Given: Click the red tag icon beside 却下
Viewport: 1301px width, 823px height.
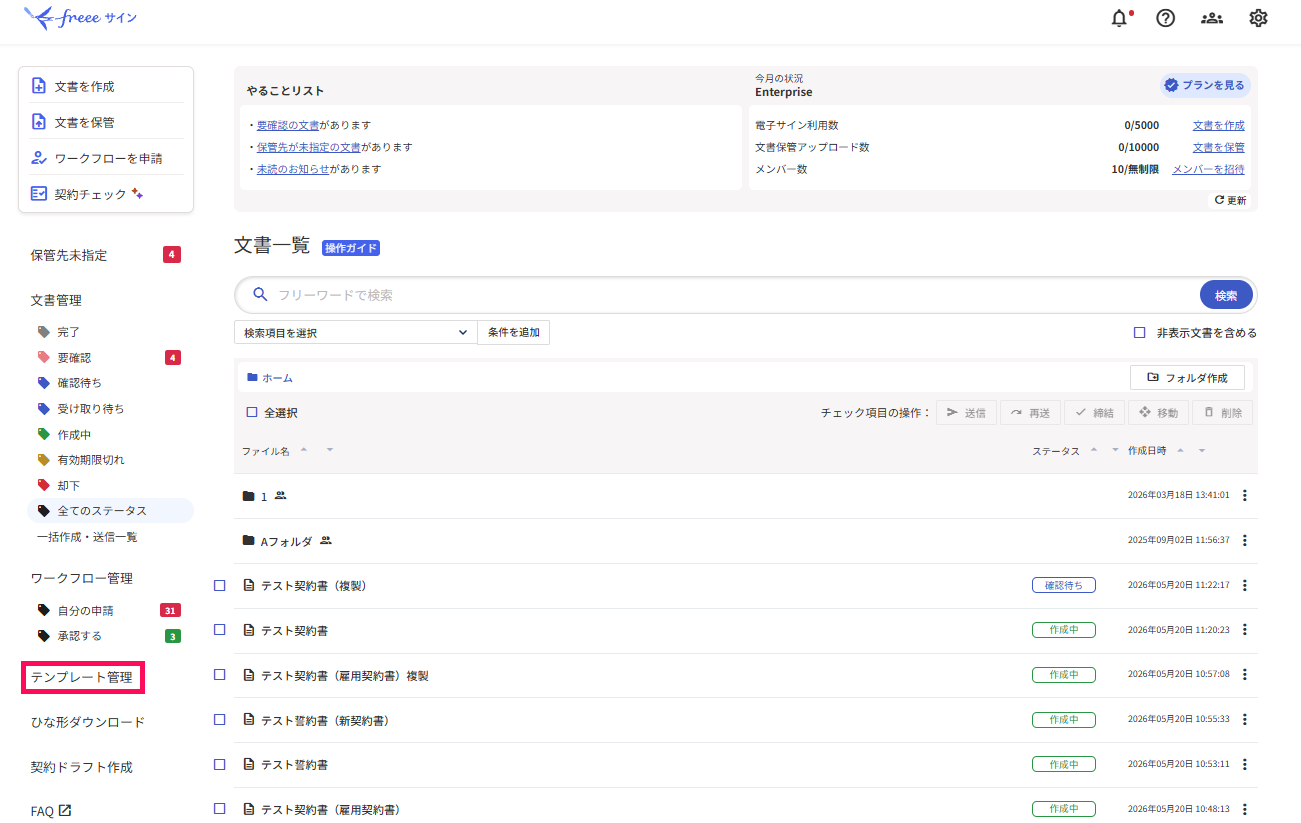Looking at the screenshot, I should (x=43, y=485).
